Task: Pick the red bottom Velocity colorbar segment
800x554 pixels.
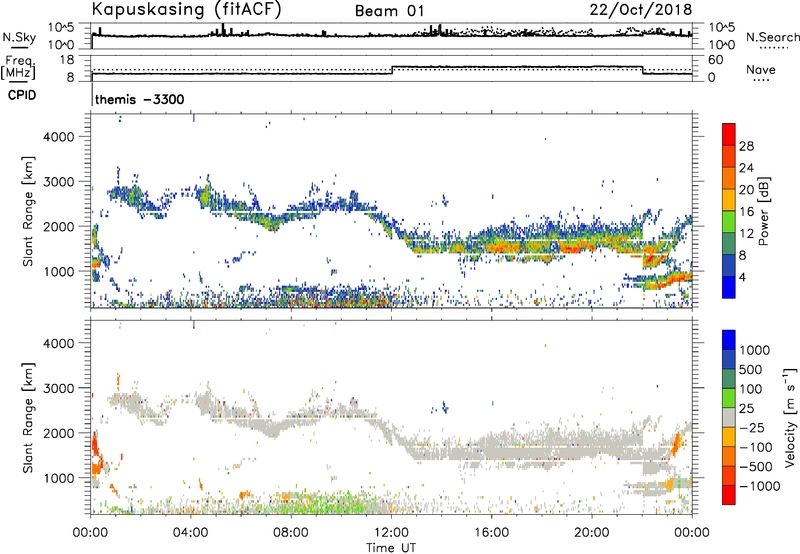Action: coord(729,495)
